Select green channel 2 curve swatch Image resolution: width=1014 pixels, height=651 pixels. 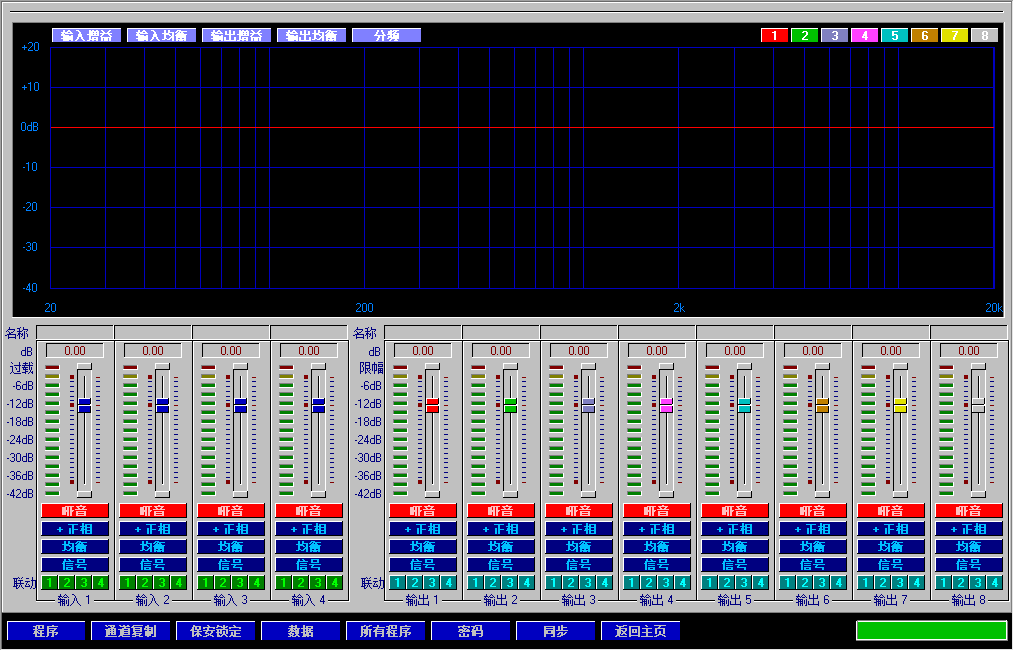click(x=804, y=36)
